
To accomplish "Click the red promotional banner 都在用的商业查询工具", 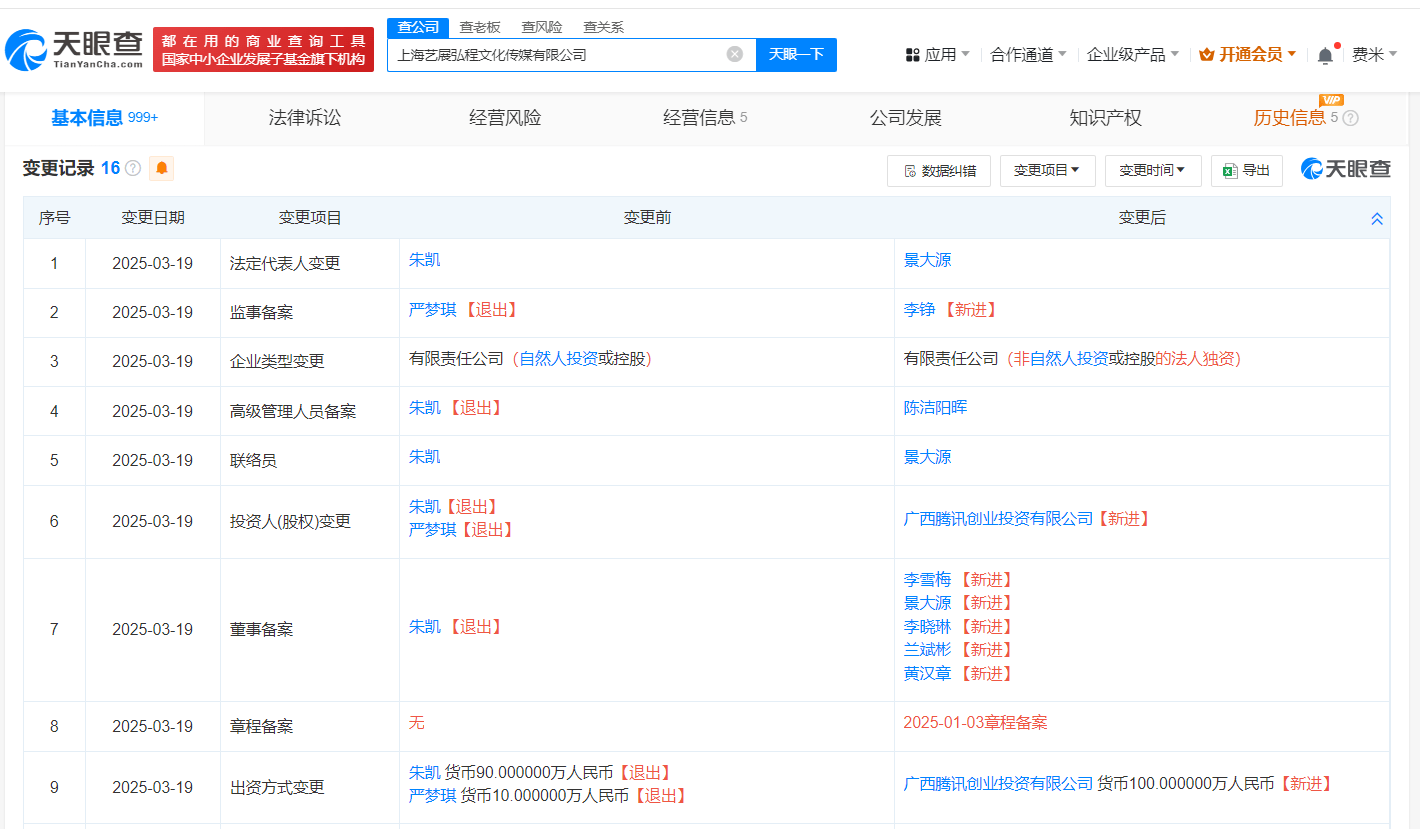I will 263,49.
